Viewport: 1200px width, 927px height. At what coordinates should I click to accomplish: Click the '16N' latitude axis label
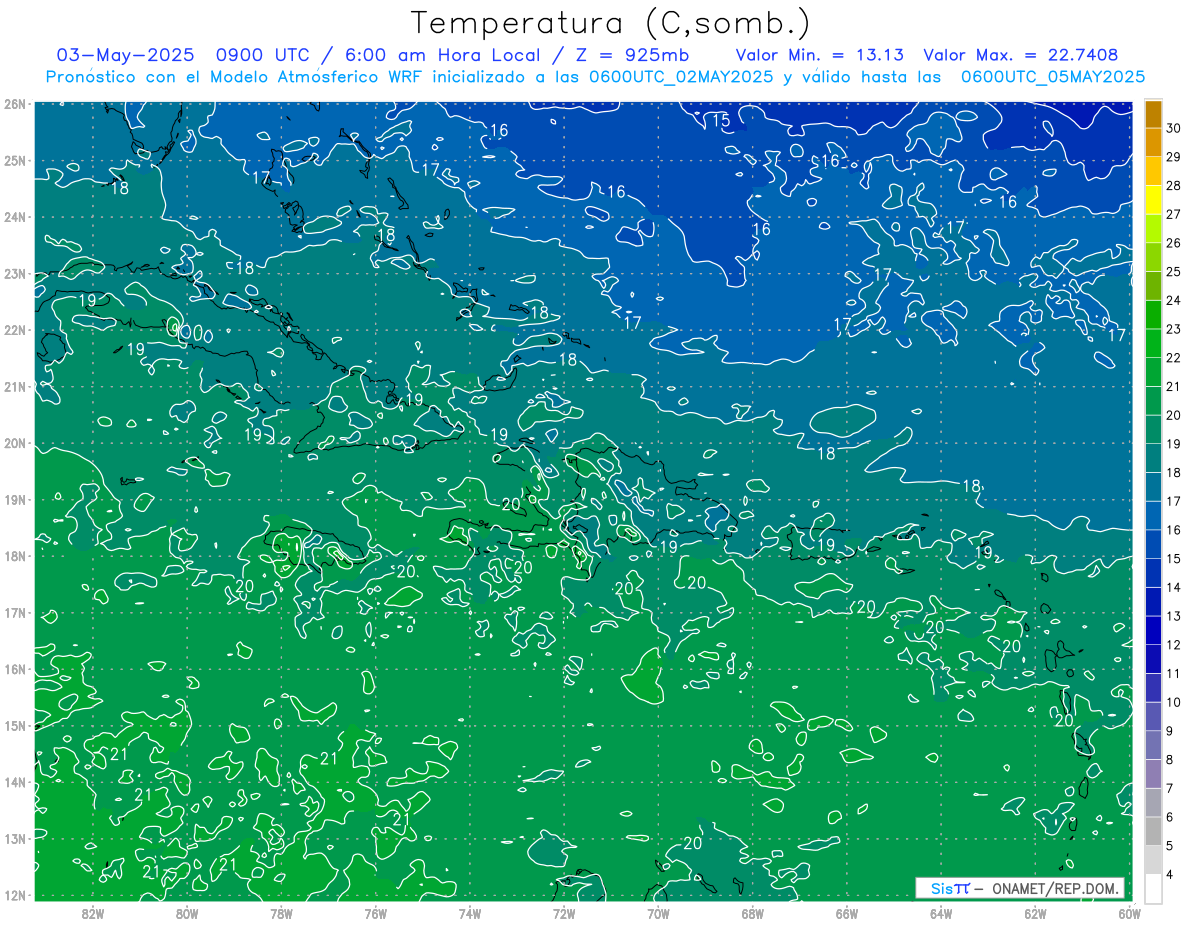pyautogui.click(x=15, y=669)
